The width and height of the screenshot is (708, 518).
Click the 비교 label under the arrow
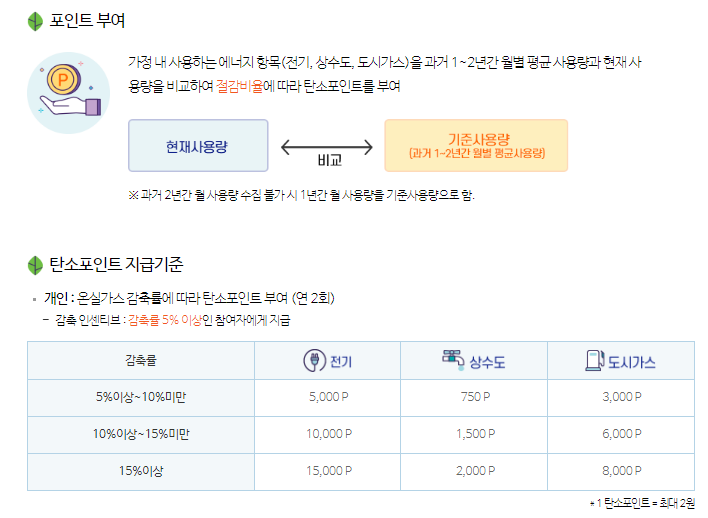pyautogui.click(x=330, y=160)
